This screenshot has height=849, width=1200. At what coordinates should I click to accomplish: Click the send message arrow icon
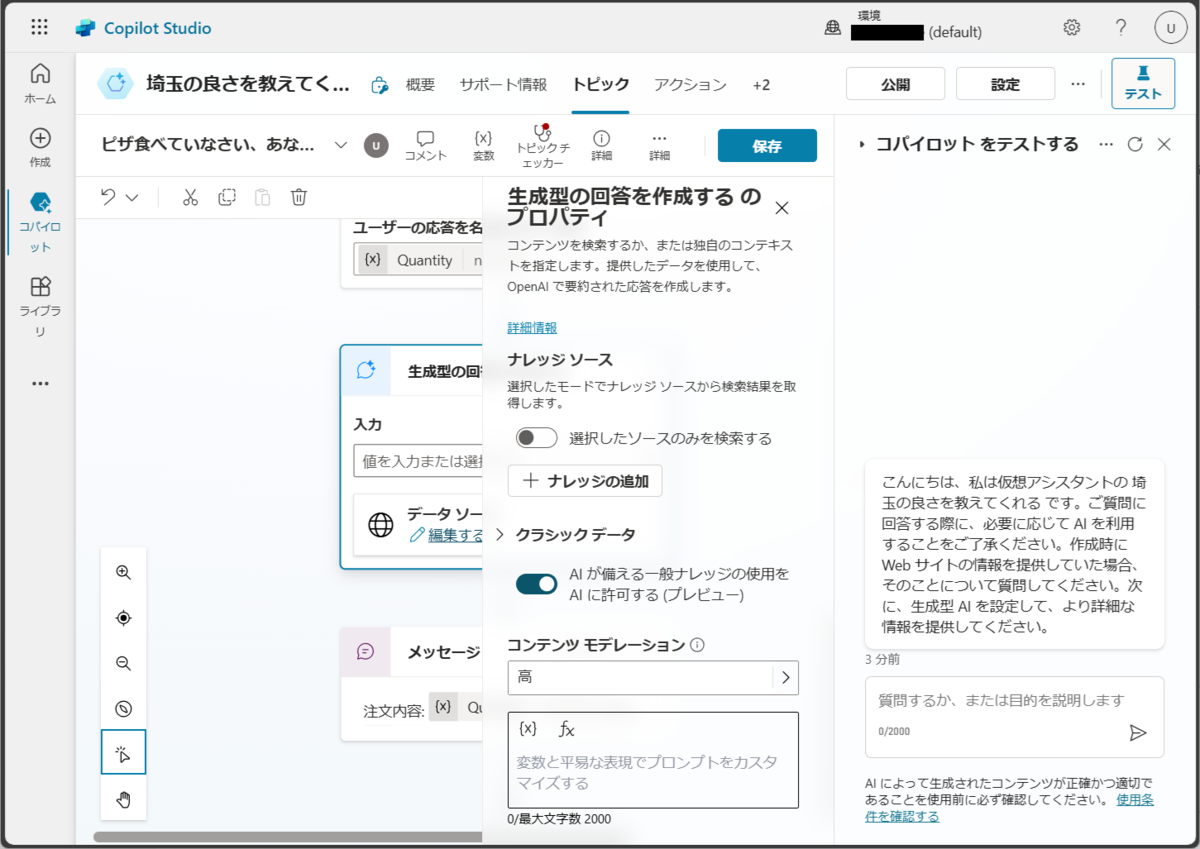coord(1137,733)
